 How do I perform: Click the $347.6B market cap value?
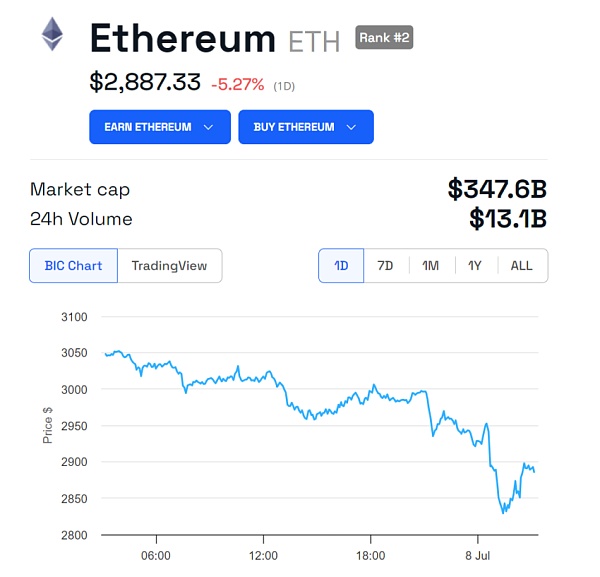497,189
